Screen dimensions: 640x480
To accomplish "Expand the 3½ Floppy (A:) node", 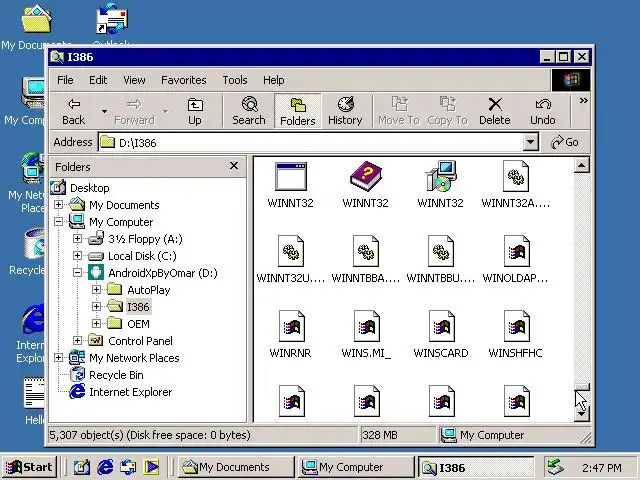I will (x=77, y=238).
